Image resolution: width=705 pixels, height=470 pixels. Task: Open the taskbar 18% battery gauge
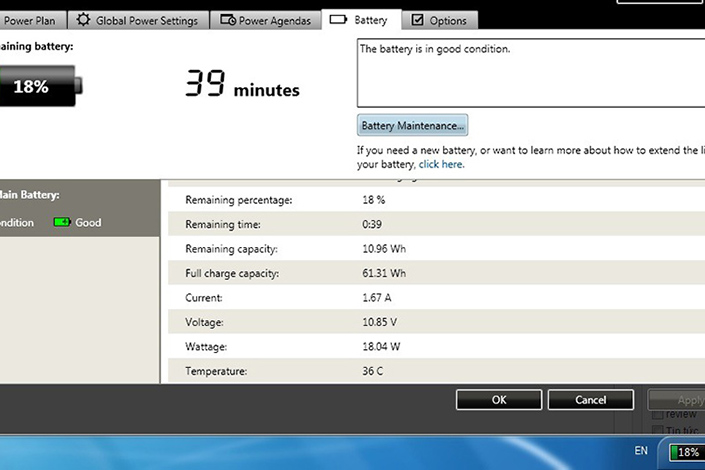(685, 452)
